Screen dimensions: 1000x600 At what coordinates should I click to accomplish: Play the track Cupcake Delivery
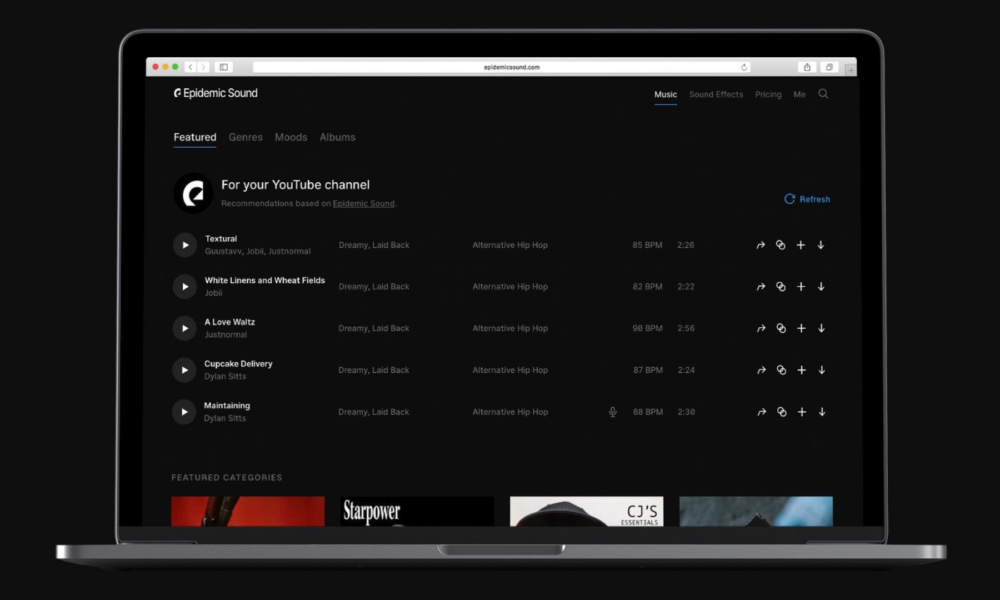184,370
